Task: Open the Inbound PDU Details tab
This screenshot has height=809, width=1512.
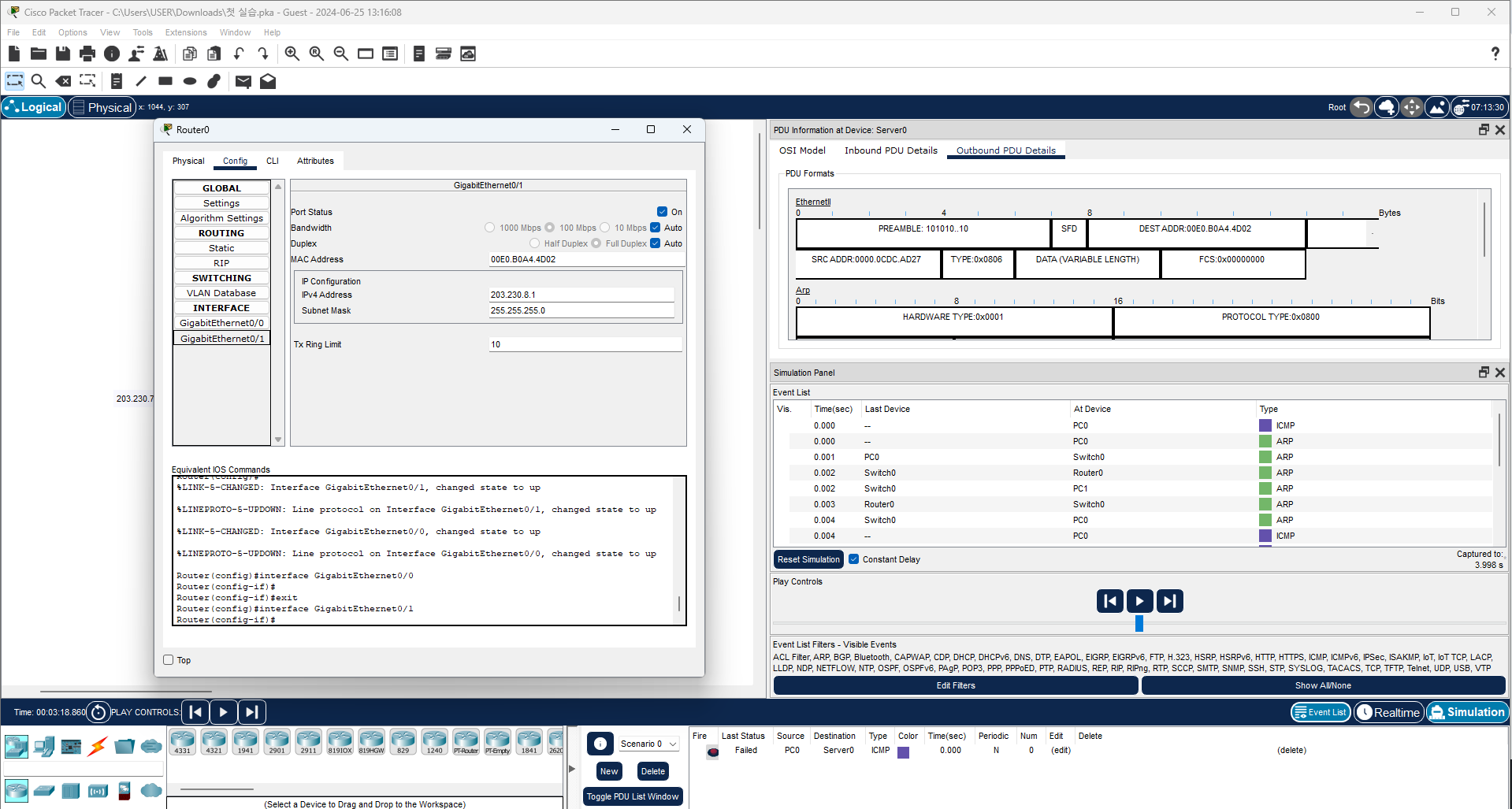Action: (x=891, y=150)
